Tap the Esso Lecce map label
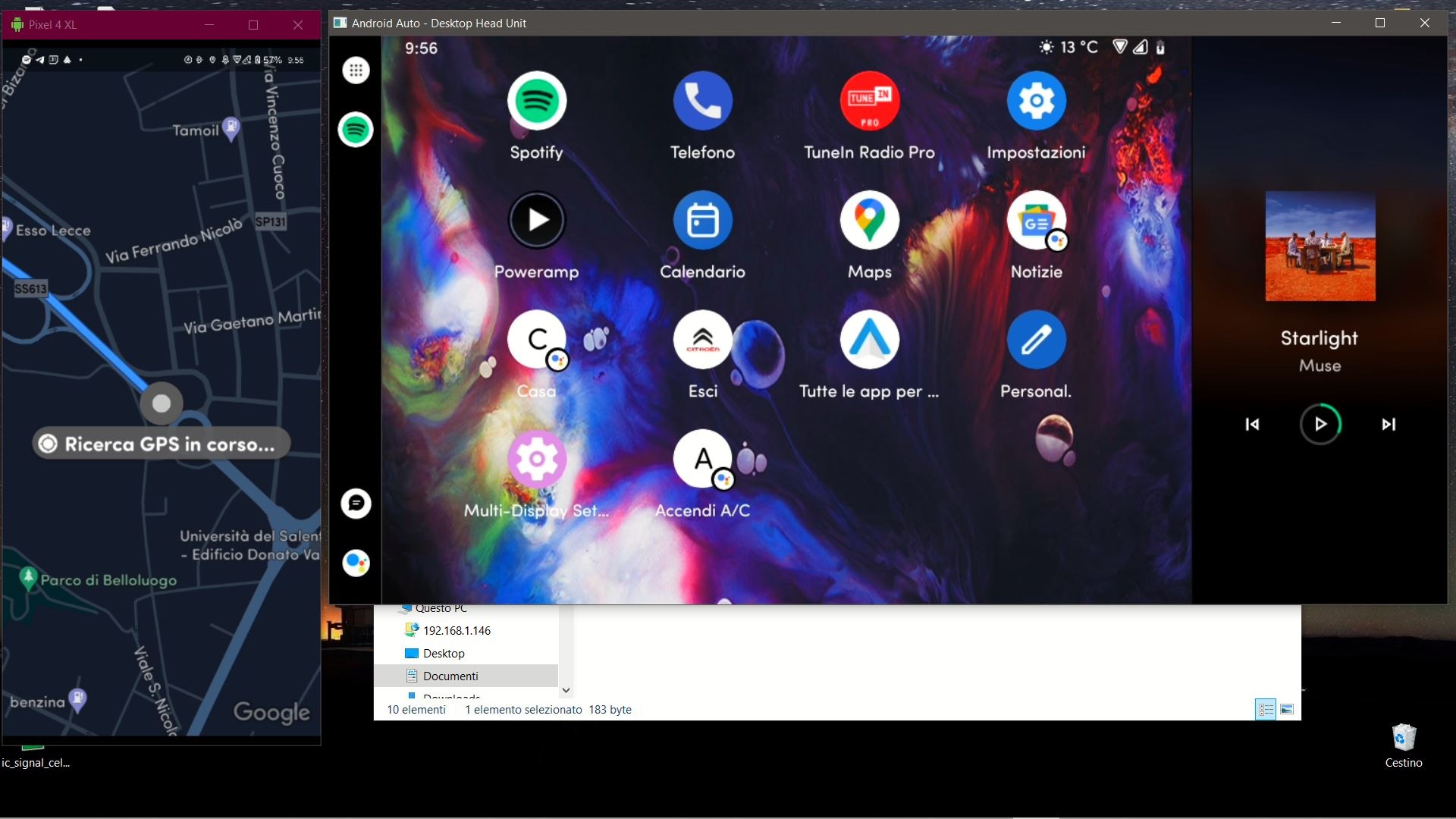This screenshot has width=1456, height=819. pyautogui.click(x=53, y=231)
